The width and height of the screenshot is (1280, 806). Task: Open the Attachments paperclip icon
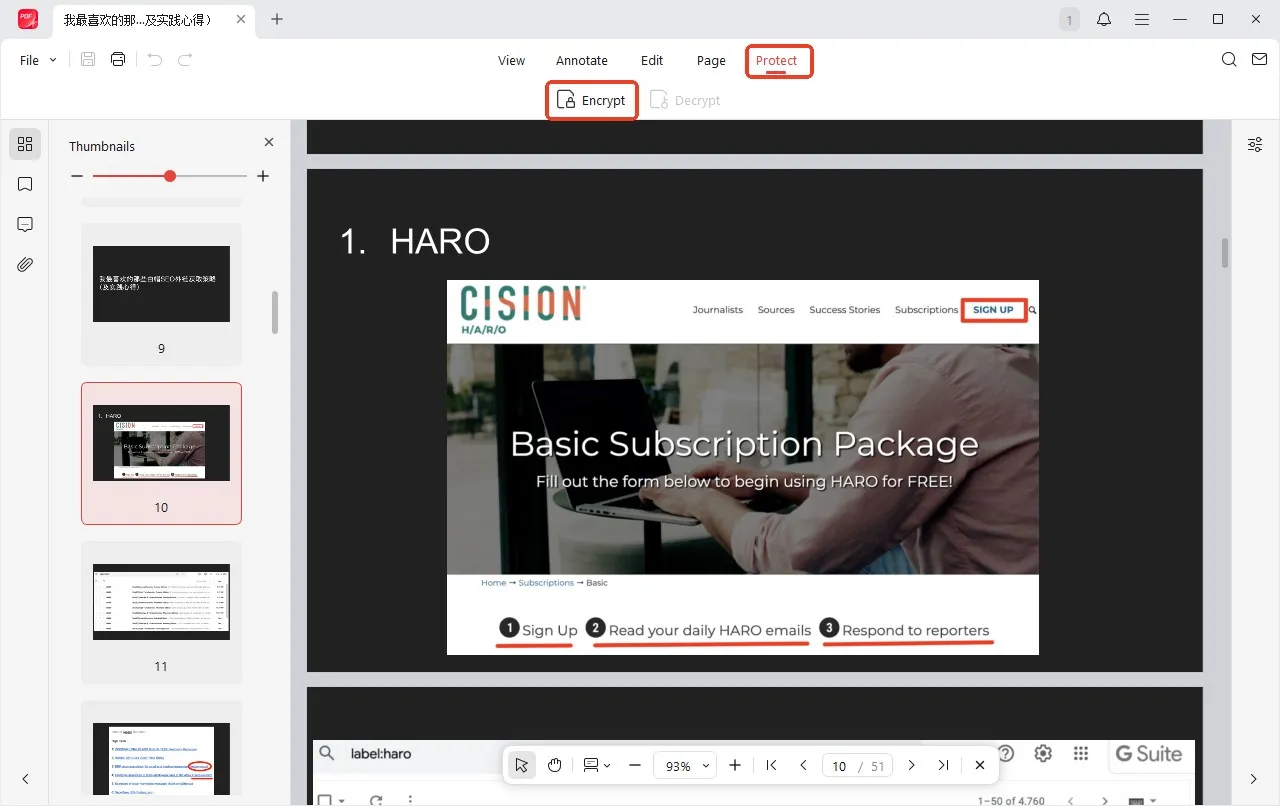(25, 264)
